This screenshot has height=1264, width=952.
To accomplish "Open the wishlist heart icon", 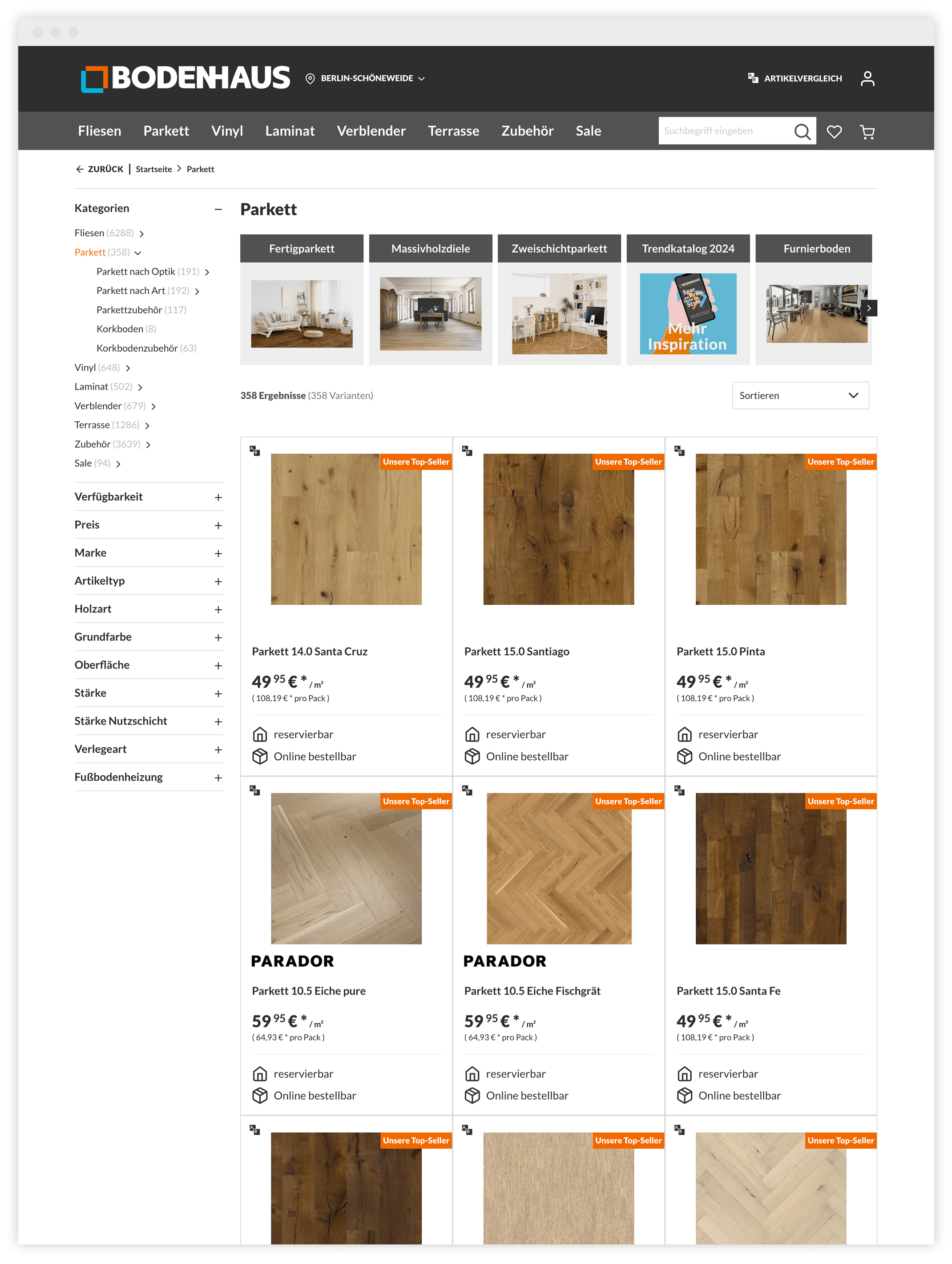I will tap(834, 131).
